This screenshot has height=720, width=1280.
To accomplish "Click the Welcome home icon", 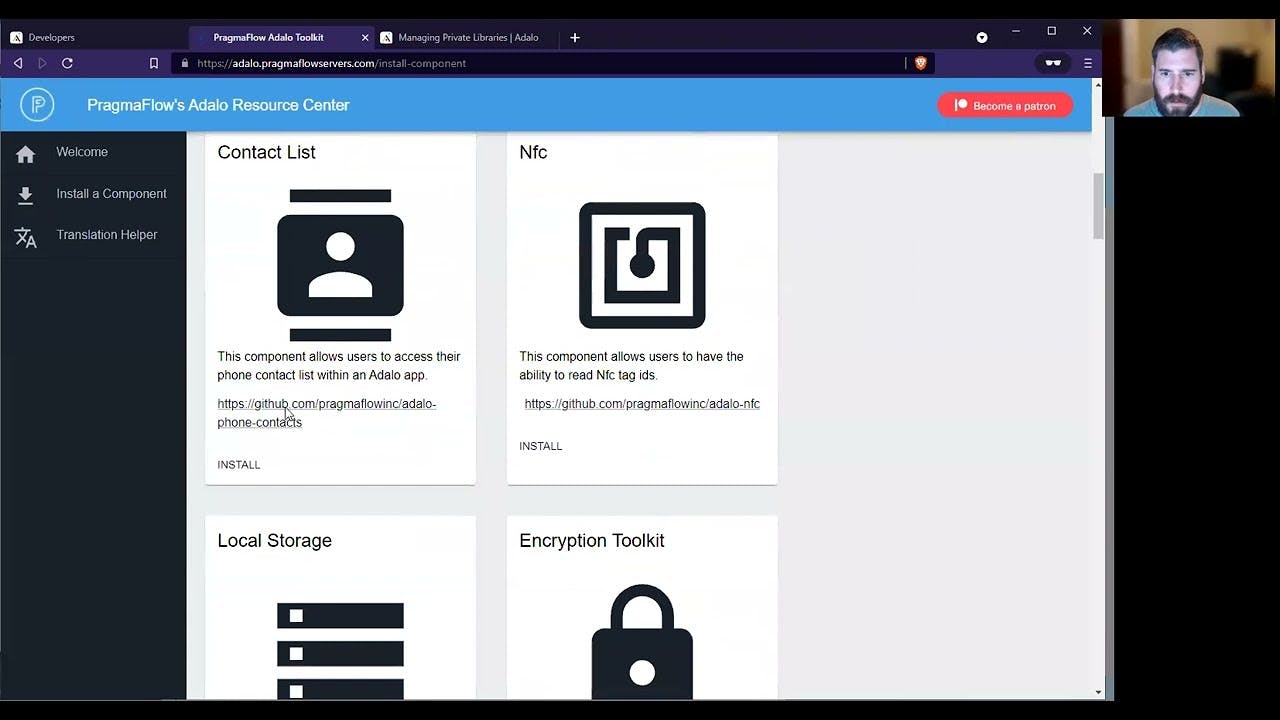I will 26,154.
